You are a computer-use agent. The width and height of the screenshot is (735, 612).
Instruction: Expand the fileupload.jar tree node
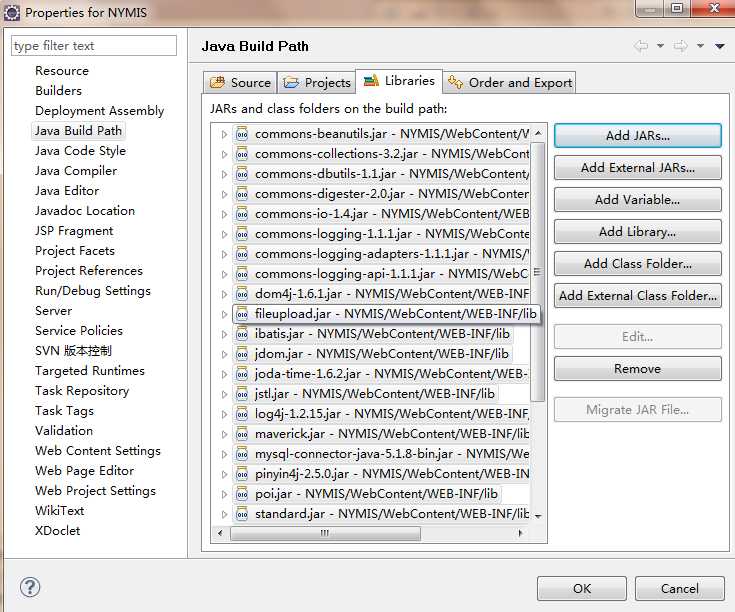point(224,314)
